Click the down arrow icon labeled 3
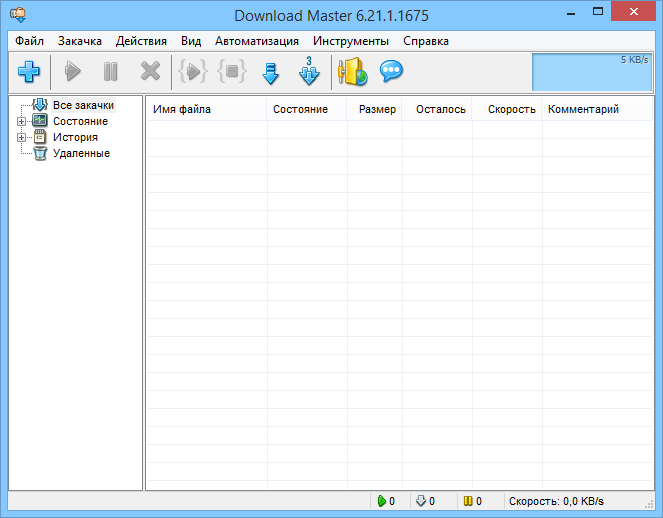Image resolution: width=663 pixels, height=518 pixels. pos(309,72)
